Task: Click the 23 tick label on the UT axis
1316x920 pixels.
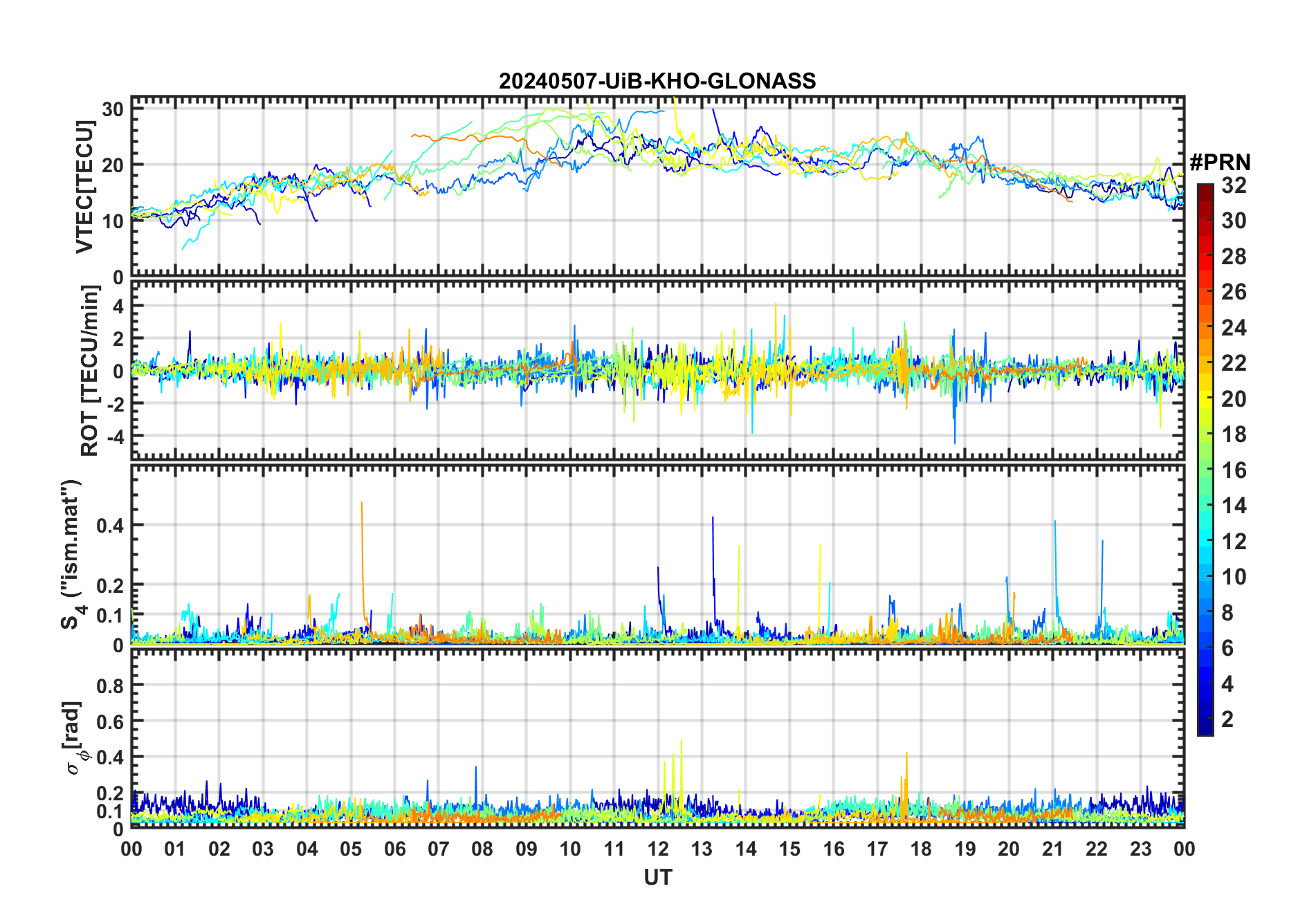Action: [1140, 849]
